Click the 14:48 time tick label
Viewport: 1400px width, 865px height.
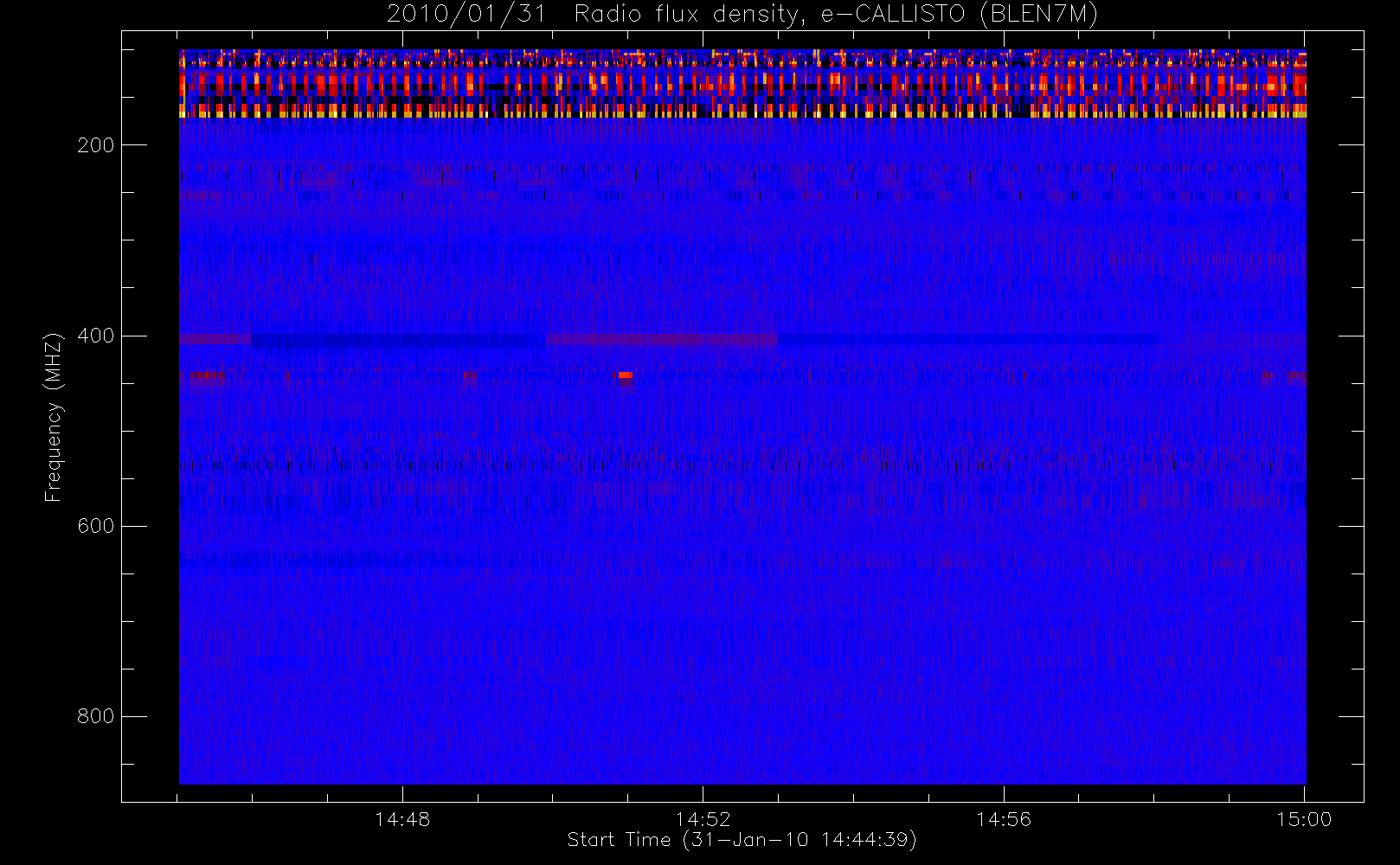[x=402, y=819]
